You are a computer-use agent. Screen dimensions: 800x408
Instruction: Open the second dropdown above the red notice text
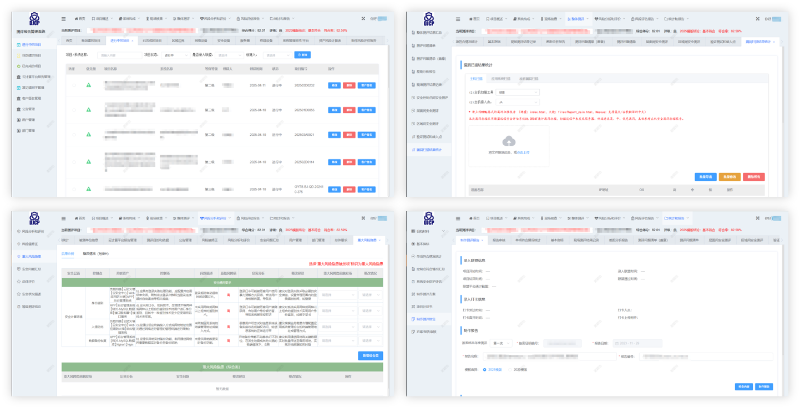[518, 101]
